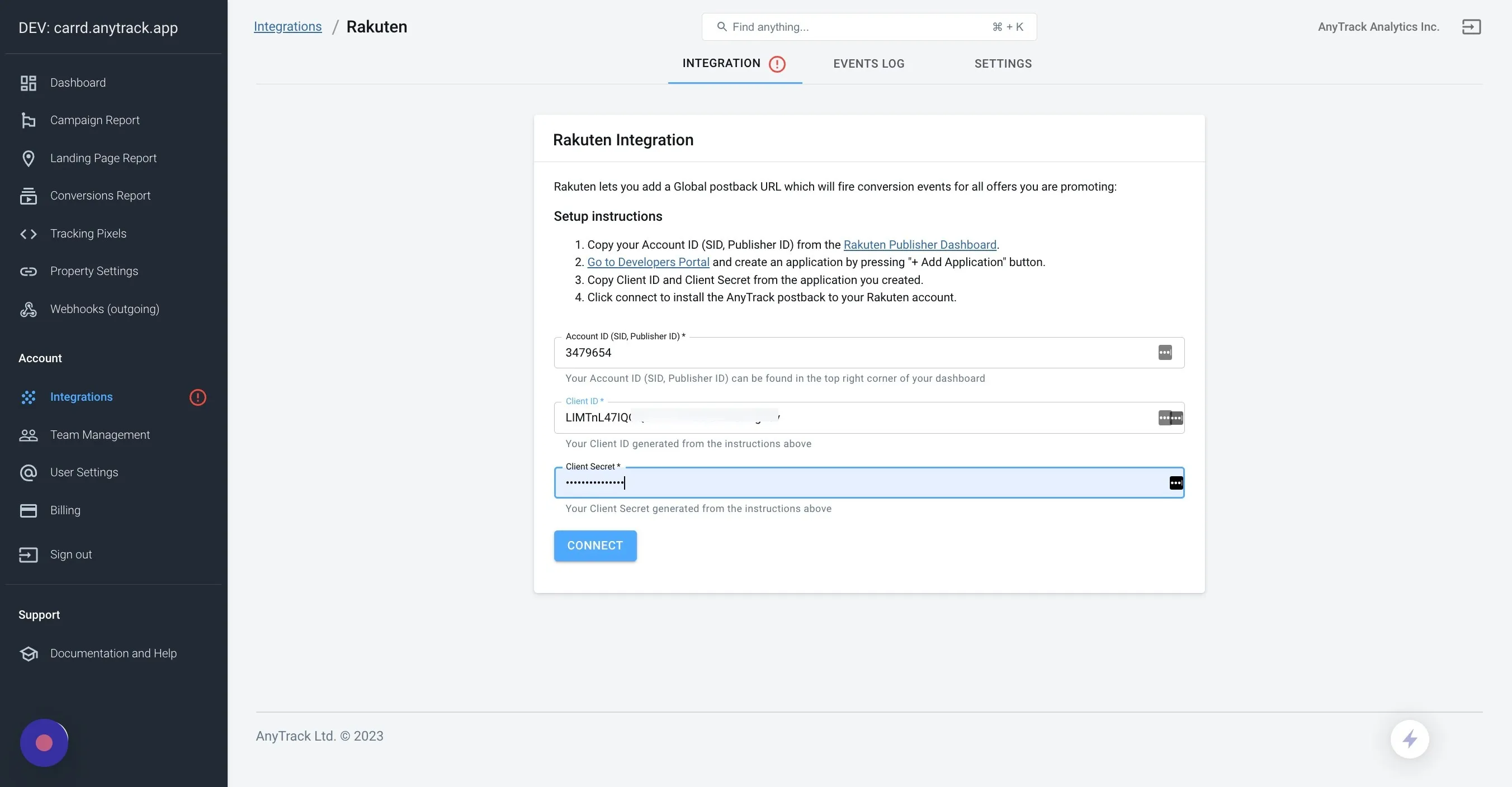Viewport: 1512px width, 787px height.
Task: Open the Rakuten Publisher Dashboard link
Action: (x=920, y=245)
